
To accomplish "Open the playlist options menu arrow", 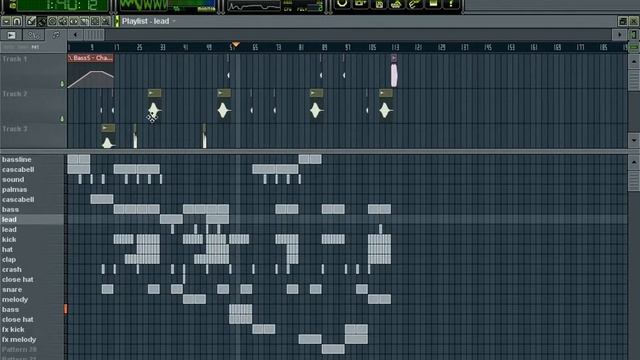I will 6,21.
